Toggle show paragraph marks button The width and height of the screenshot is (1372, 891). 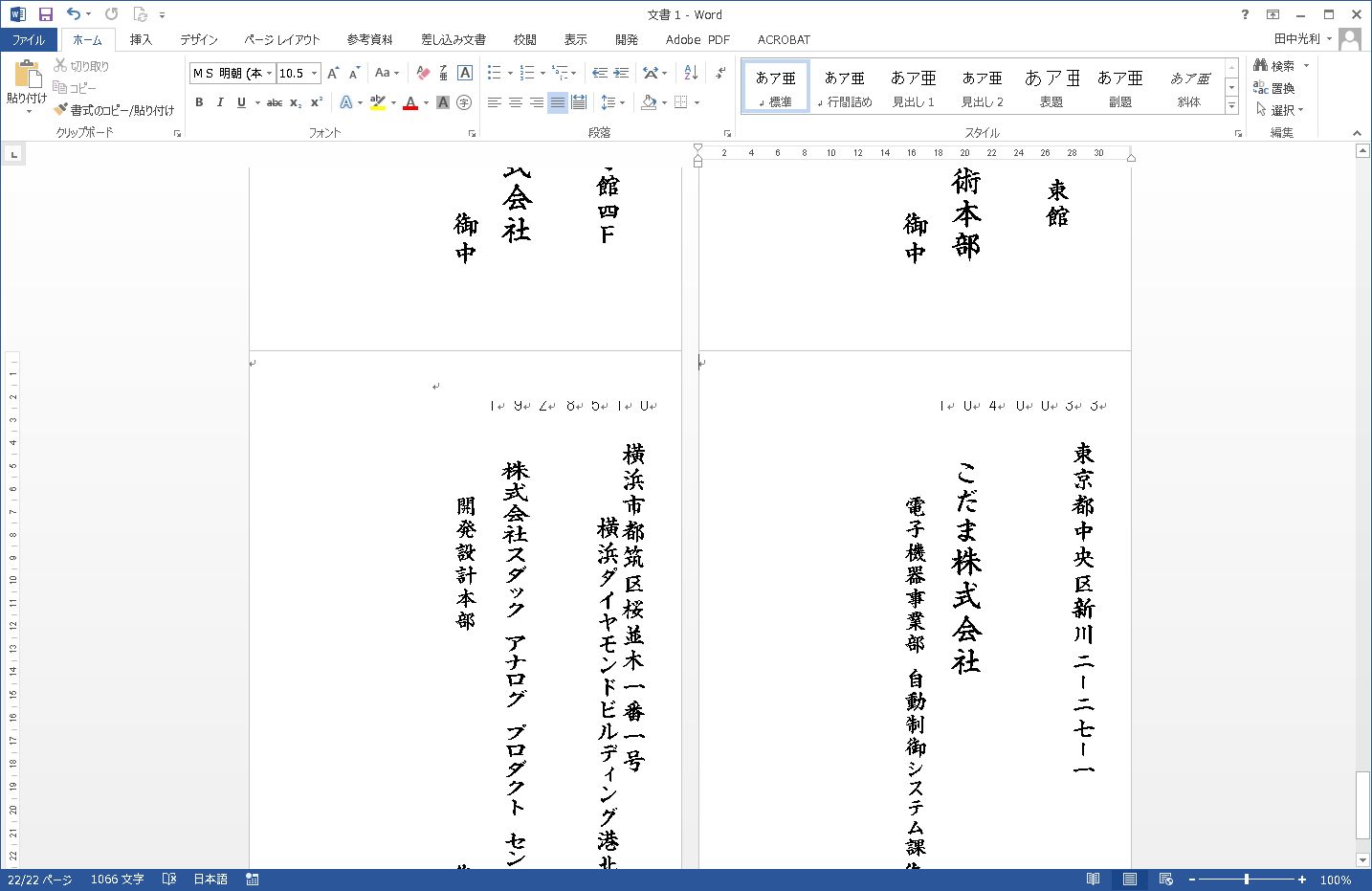[720, 73]
